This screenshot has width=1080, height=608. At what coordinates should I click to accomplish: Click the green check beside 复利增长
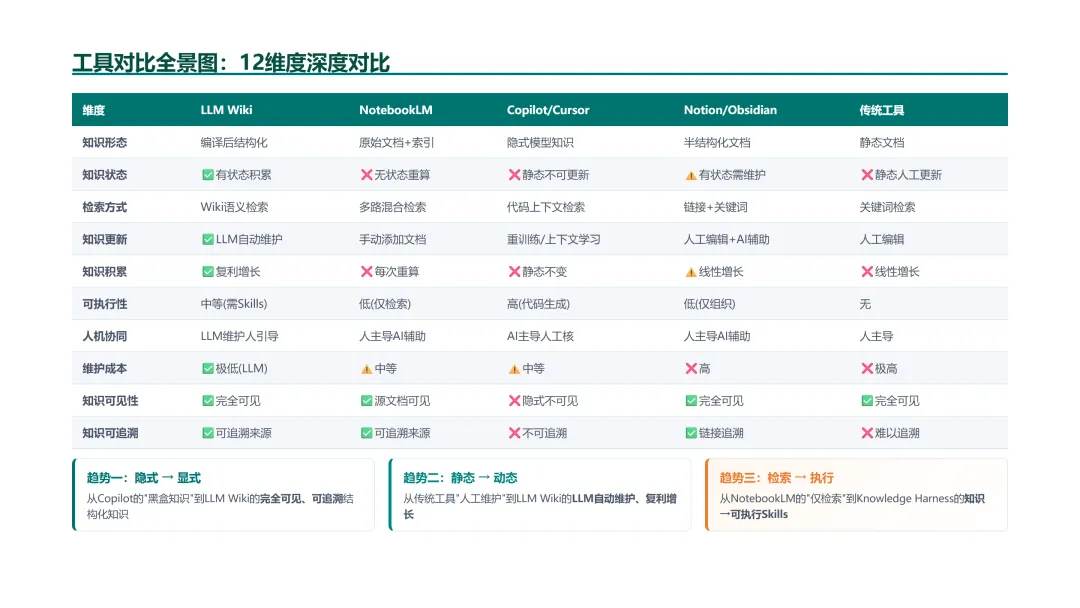pos(207,272)
